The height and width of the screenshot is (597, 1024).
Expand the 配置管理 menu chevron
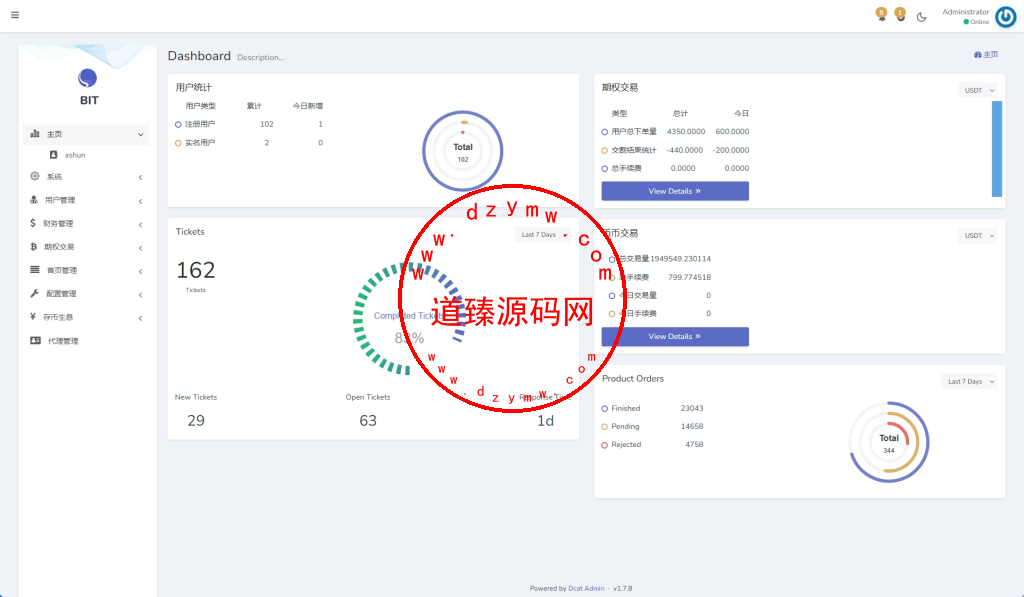pos(140,295)
